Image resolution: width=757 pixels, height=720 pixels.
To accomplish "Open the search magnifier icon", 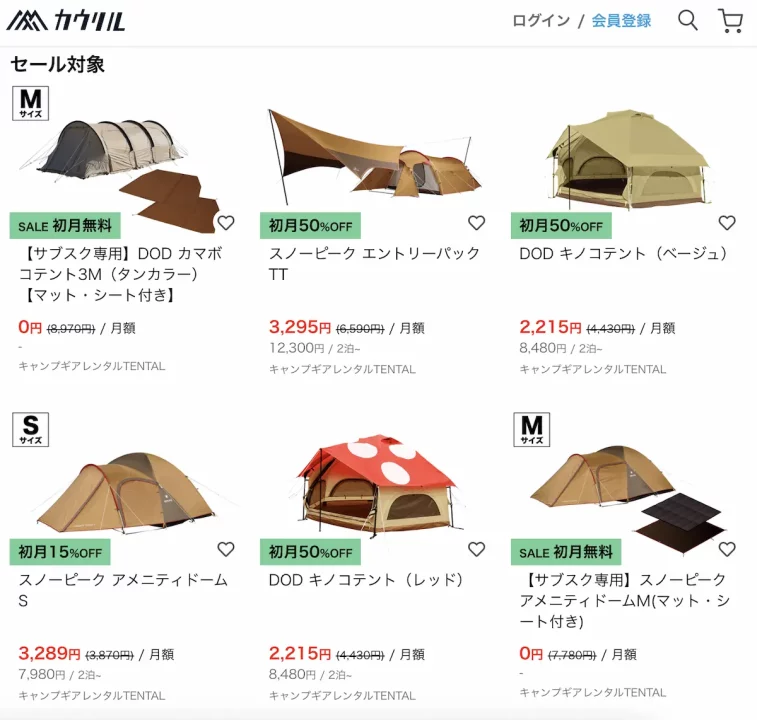I will pos(688,20).
